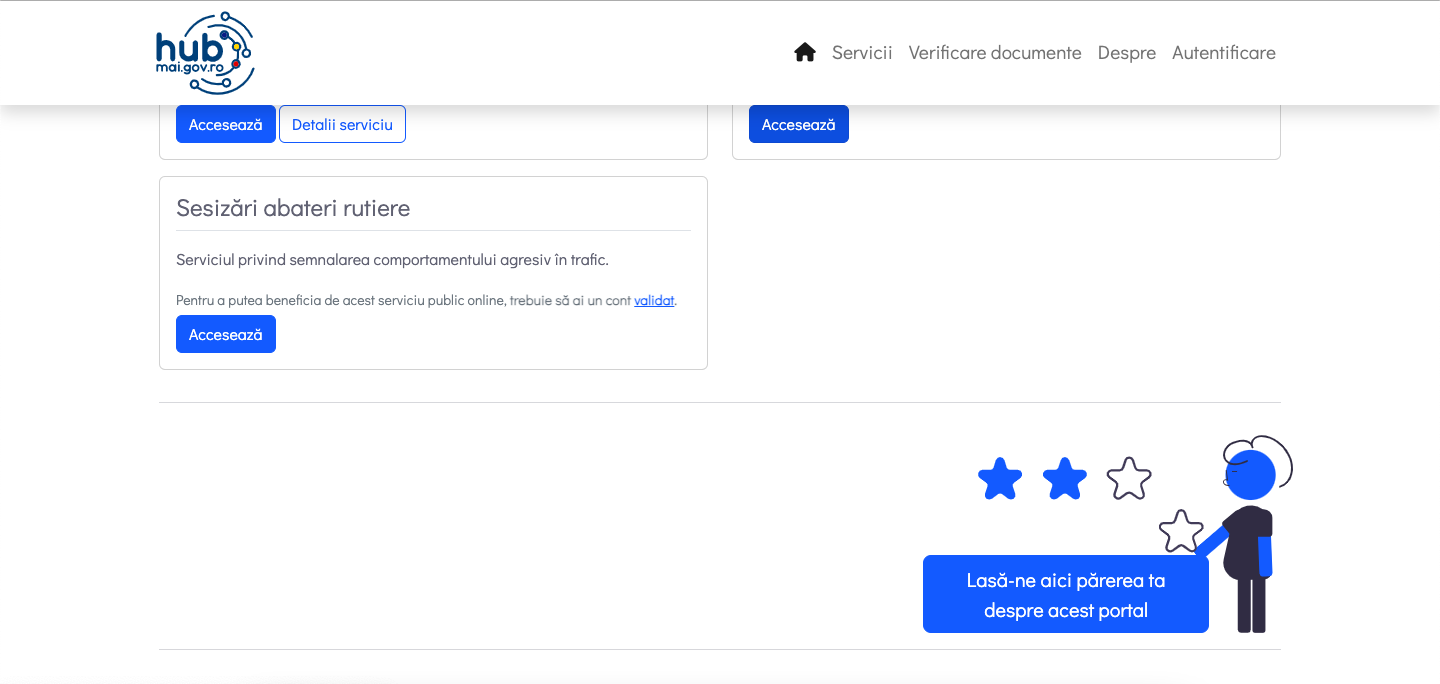Image resolution: width=1440 pixels, height=684 pixels.
Task: Click the home icon in the navigation bar
Action: click(804, 52)
